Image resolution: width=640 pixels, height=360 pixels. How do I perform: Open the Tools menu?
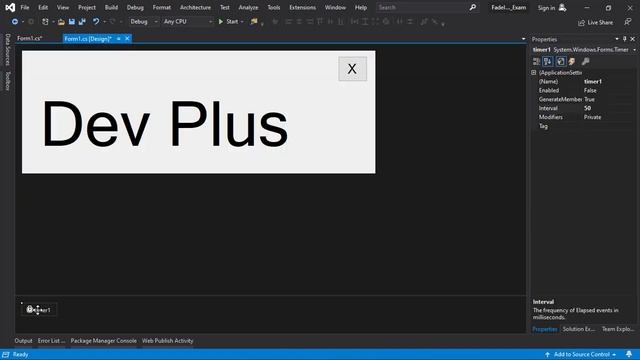273,7
